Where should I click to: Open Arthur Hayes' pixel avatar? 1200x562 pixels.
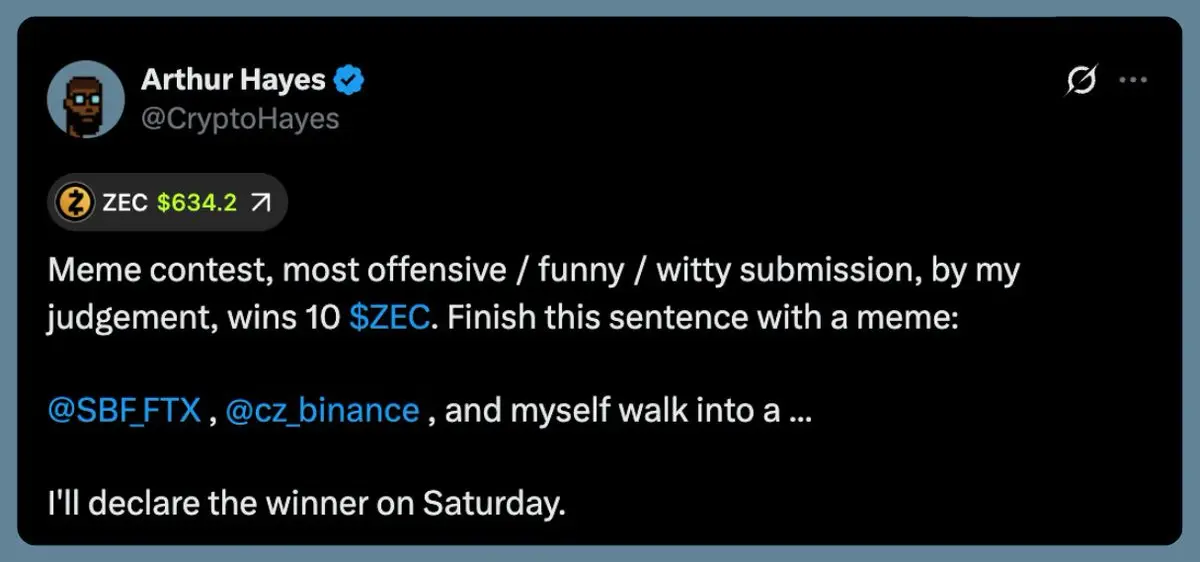pos(85,100)
